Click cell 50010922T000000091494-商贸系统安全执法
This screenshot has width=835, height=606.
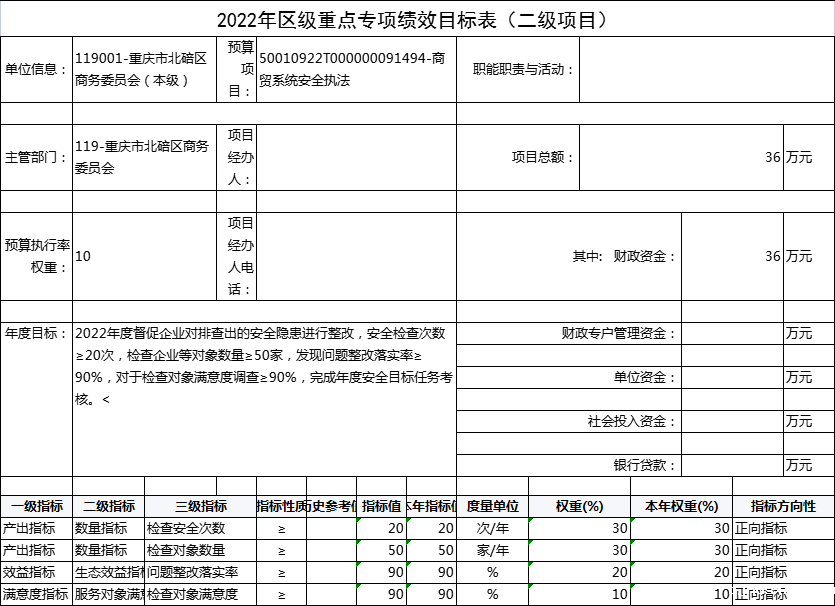[x=356, y=69]
